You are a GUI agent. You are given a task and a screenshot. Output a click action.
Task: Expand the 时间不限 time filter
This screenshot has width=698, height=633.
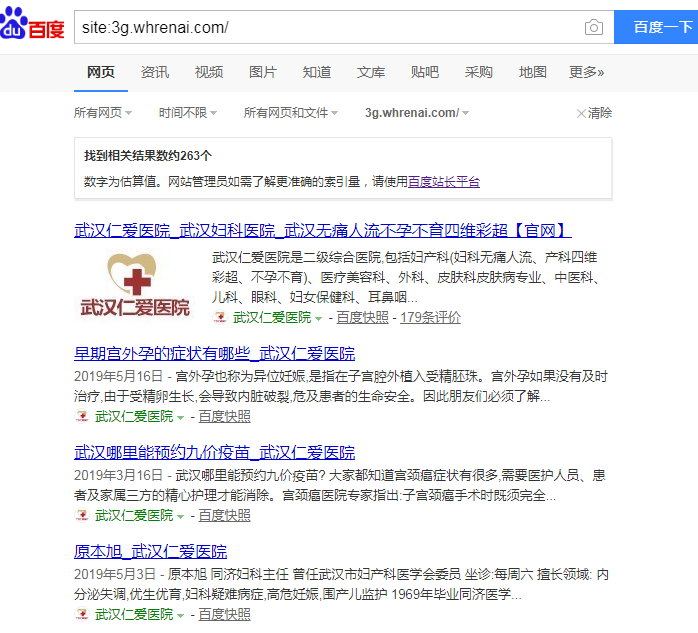[188, 113]
